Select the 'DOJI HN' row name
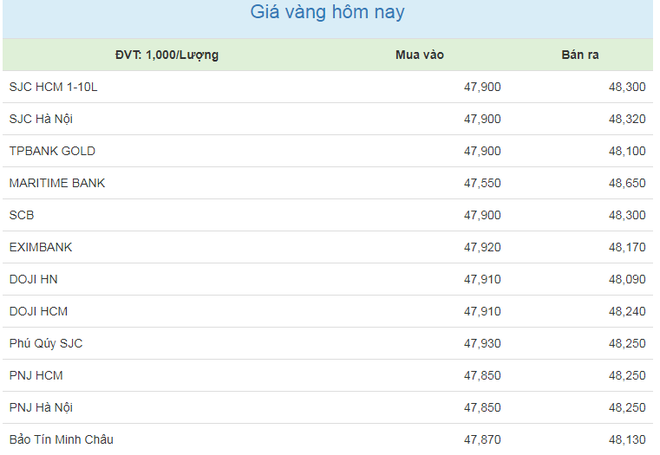Image resolution: width=660 pixels, height=455 pixels. (x=33, y=279)
